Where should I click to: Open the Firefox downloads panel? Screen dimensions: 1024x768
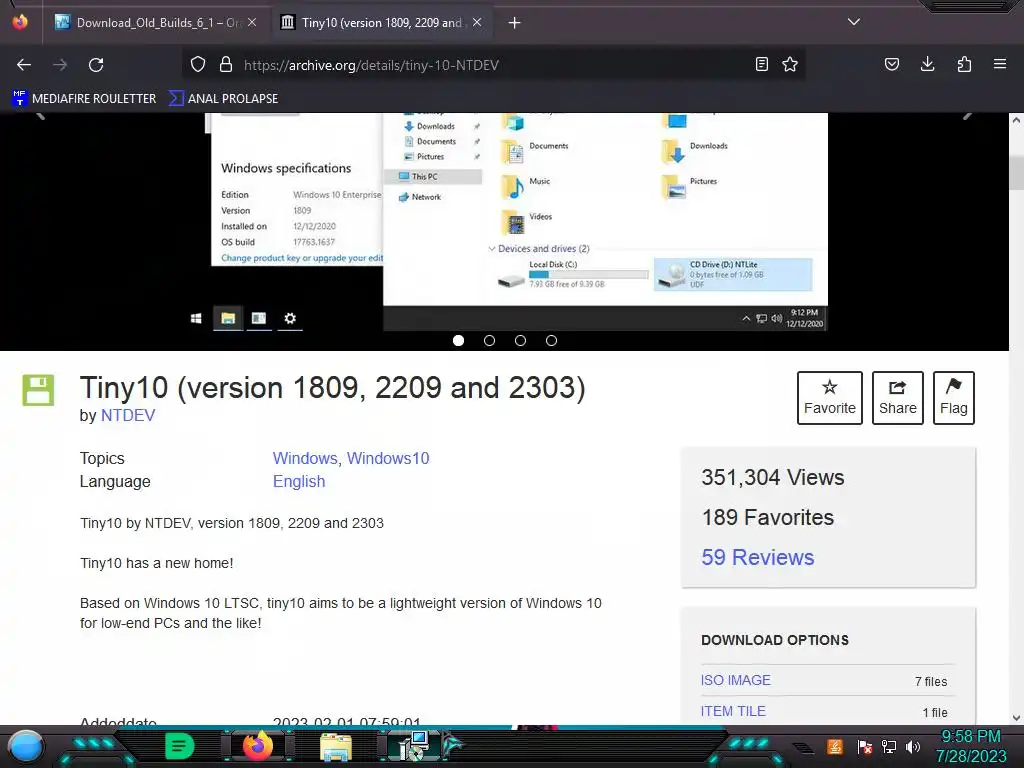[927, 64]
